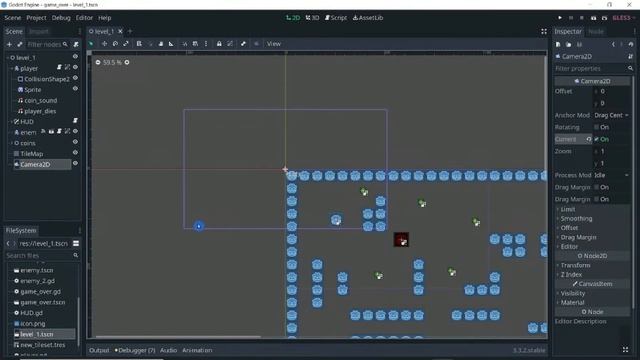Open skeleton options bone icon
Screen dimensions: 640x360
pyautogui.click(x=243, y=44)
